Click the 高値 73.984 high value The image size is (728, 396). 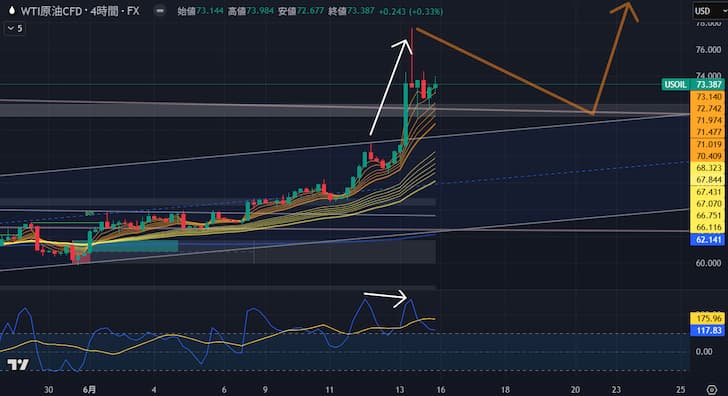pos(251,11)
